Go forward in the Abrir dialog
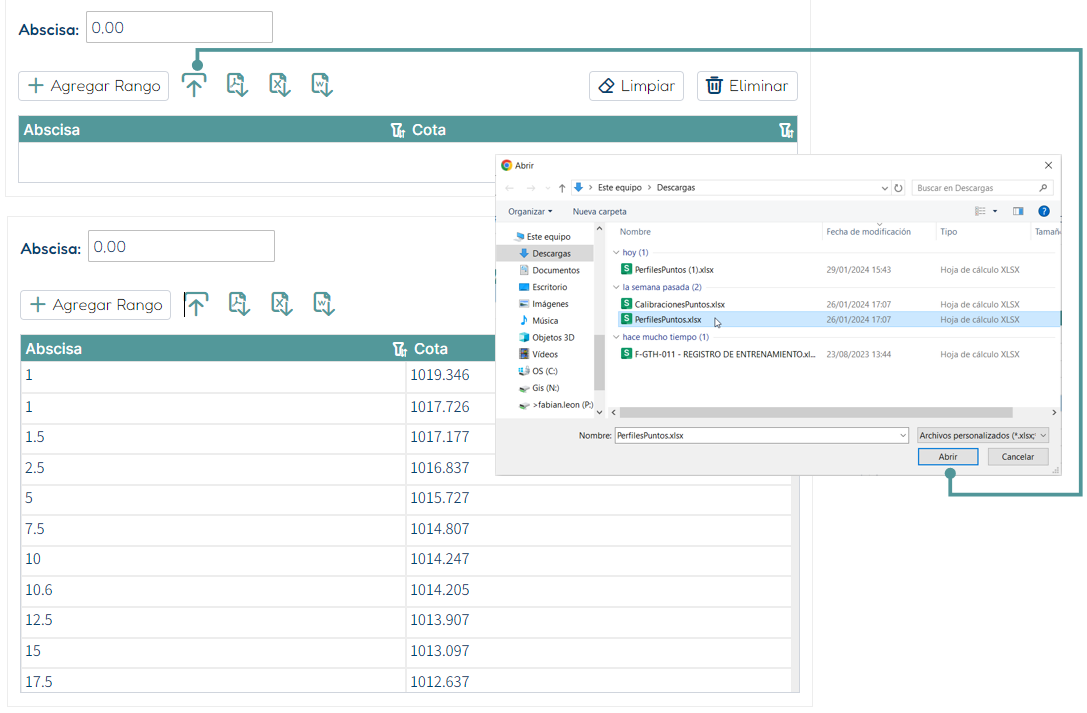 (530, 188)
